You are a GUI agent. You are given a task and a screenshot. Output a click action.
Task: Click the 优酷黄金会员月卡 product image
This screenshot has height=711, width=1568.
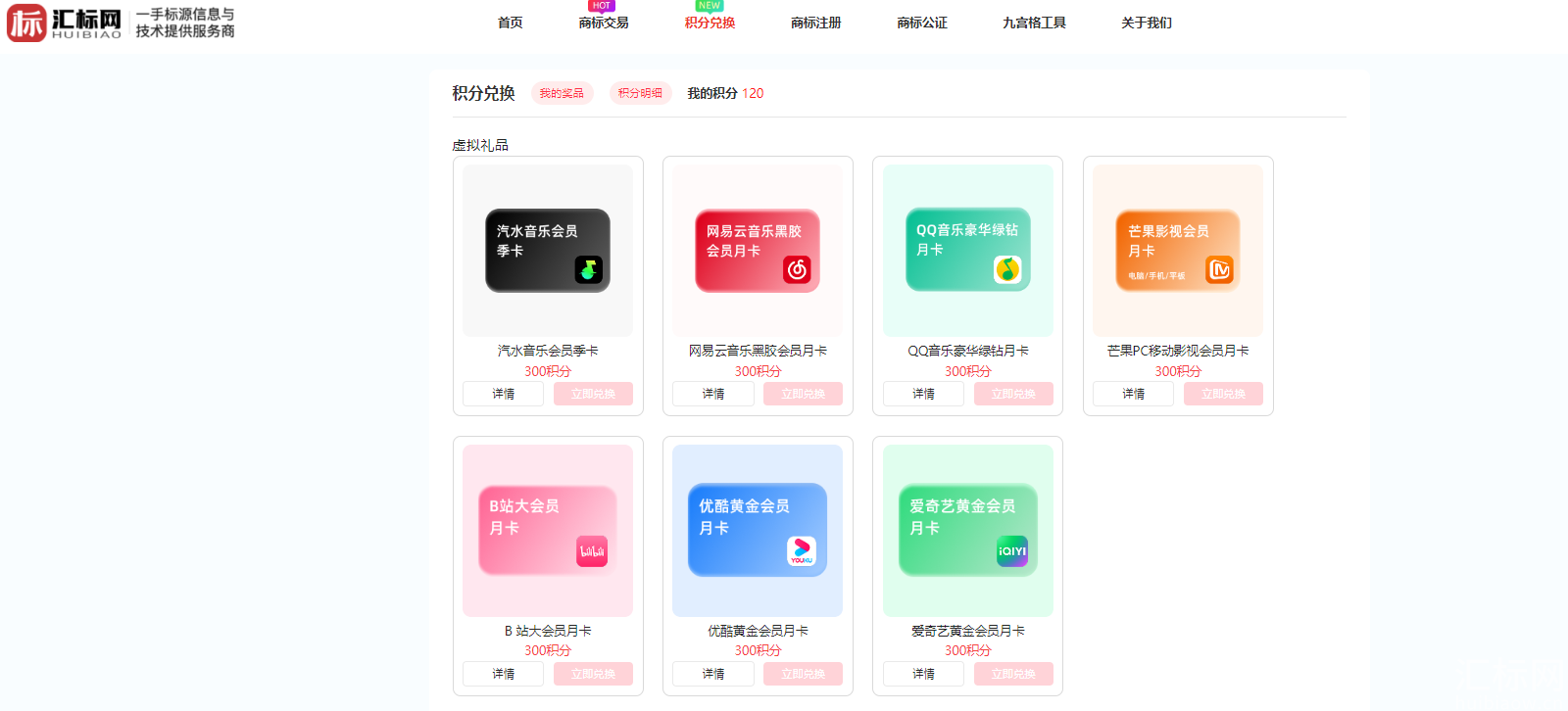coord(758,531)
